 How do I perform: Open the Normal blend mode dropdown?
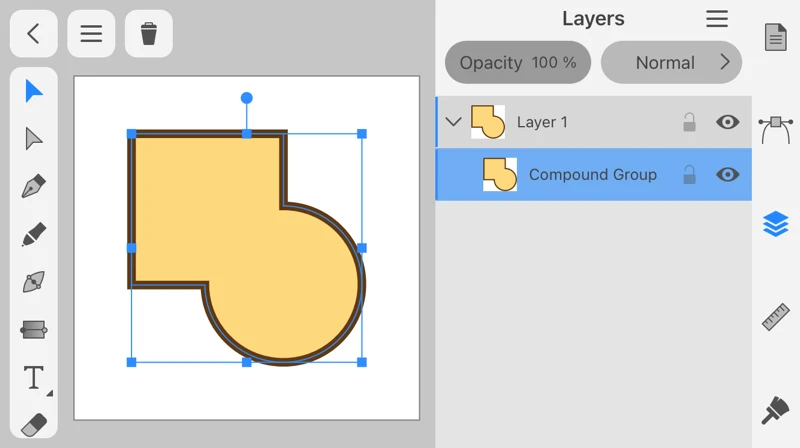click(x=671, y=63)
